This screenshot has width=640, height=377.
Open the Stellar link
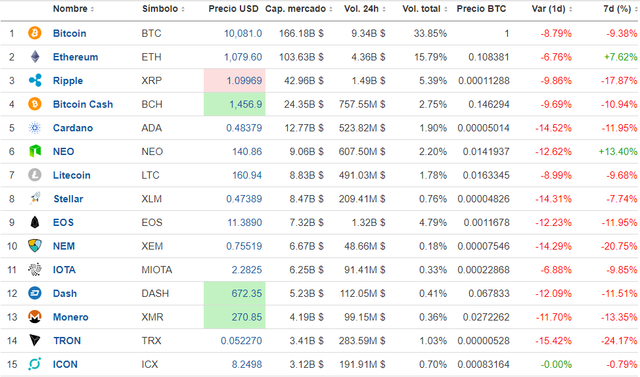(68, 199)
